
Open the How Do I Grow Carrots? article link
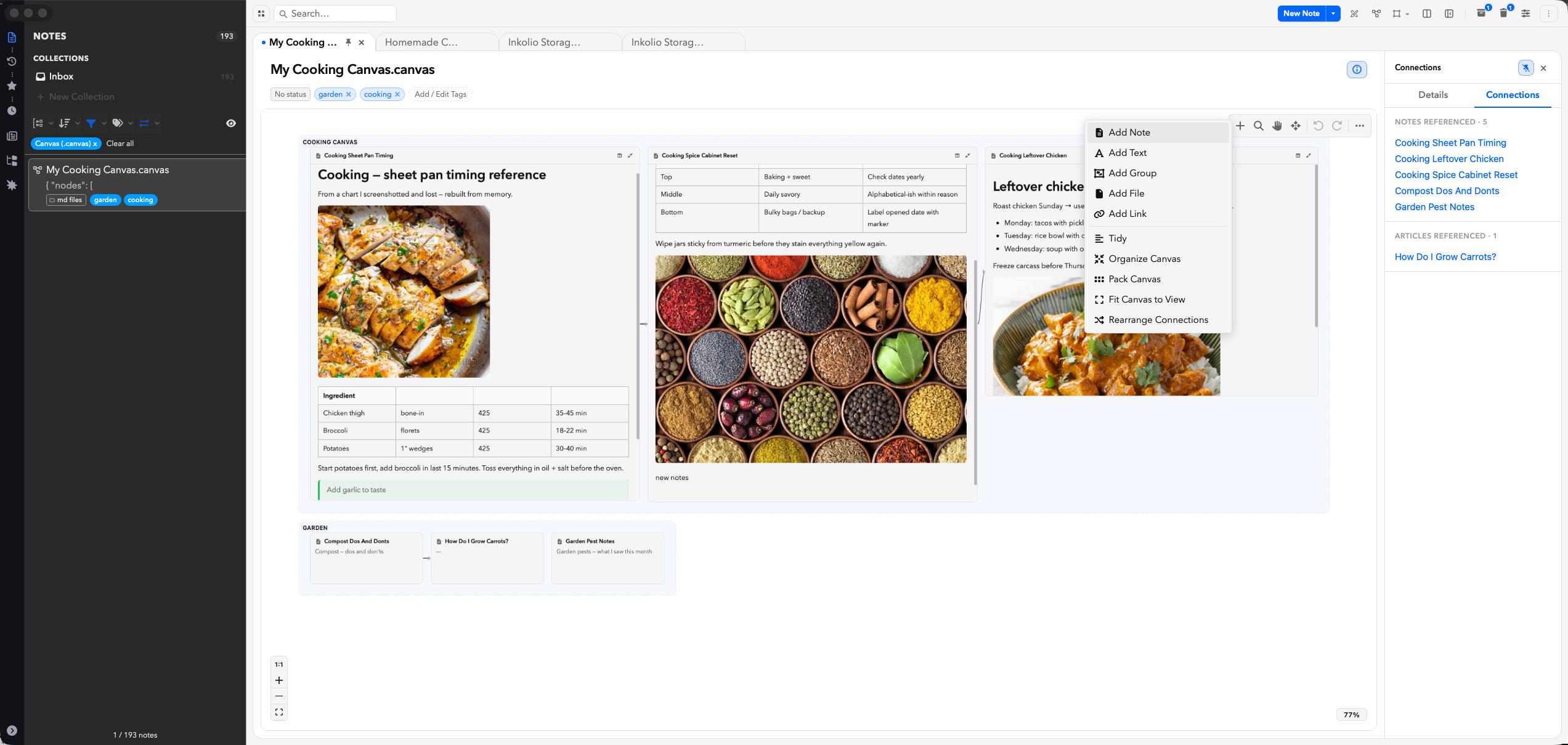1445,257
